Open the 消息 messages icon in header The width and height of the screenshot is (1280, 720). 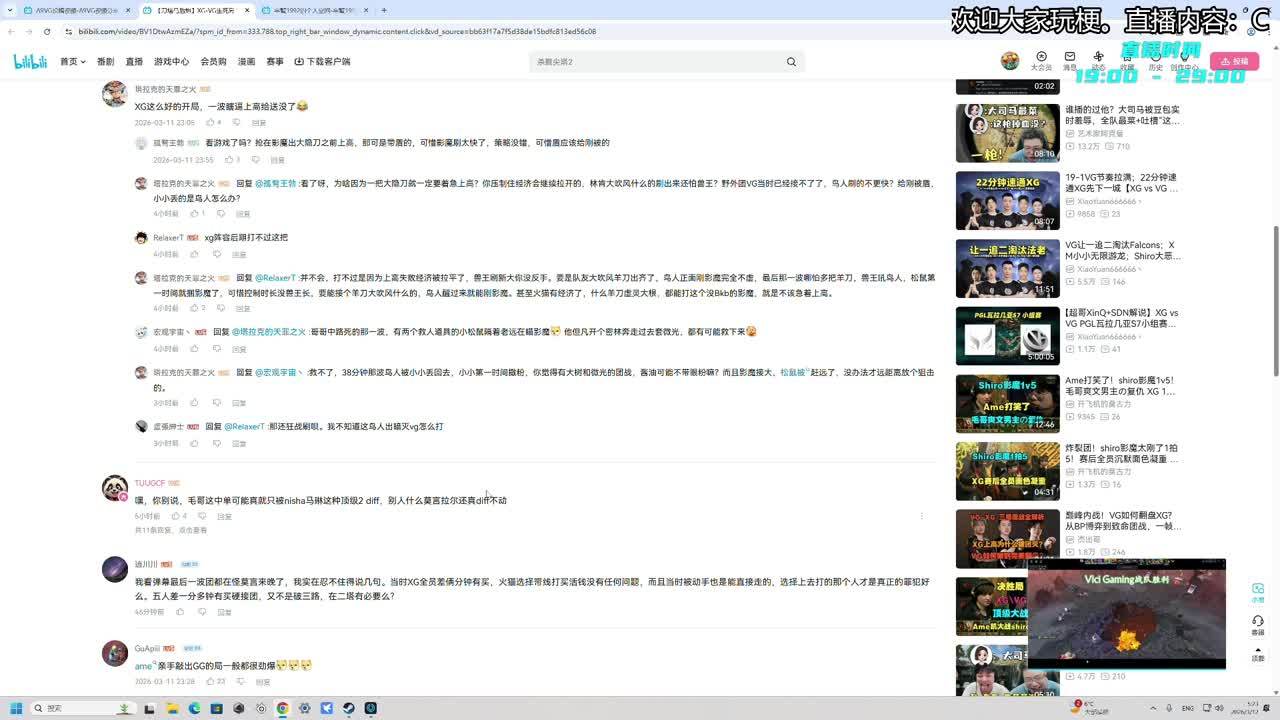coord(1070,58)
